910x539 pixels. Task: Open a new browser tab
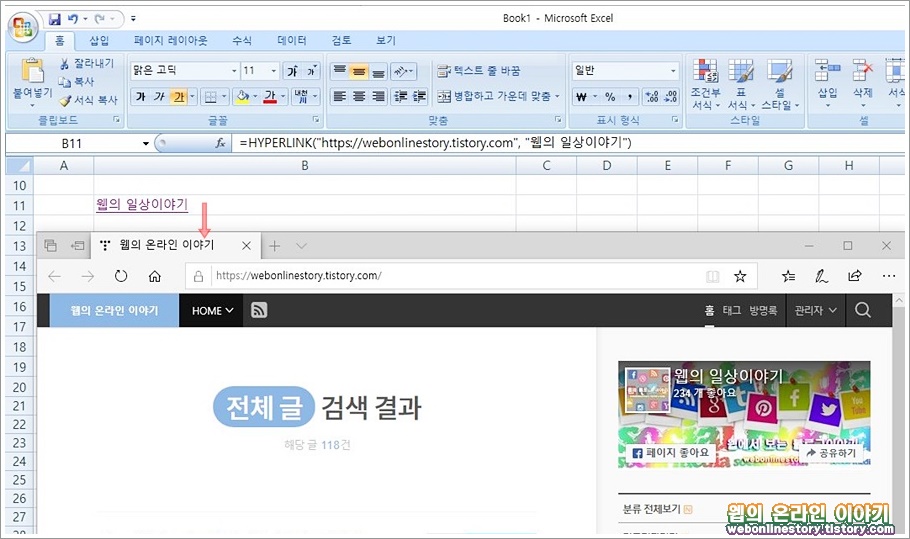[275, 246]
